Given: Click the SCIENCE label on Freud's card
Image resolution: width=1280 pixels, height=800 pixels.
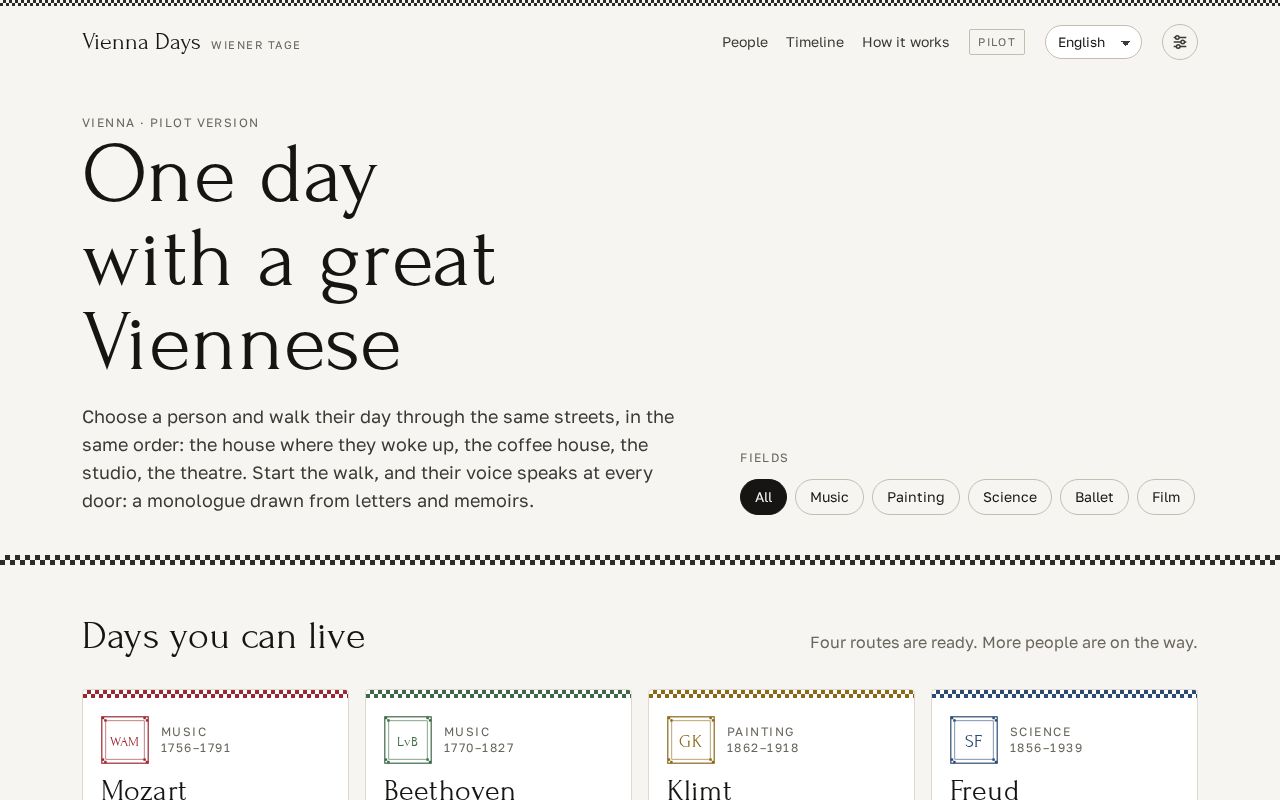Looking at the screenshot, I should pyautogui.click(x=1041, y=732).
